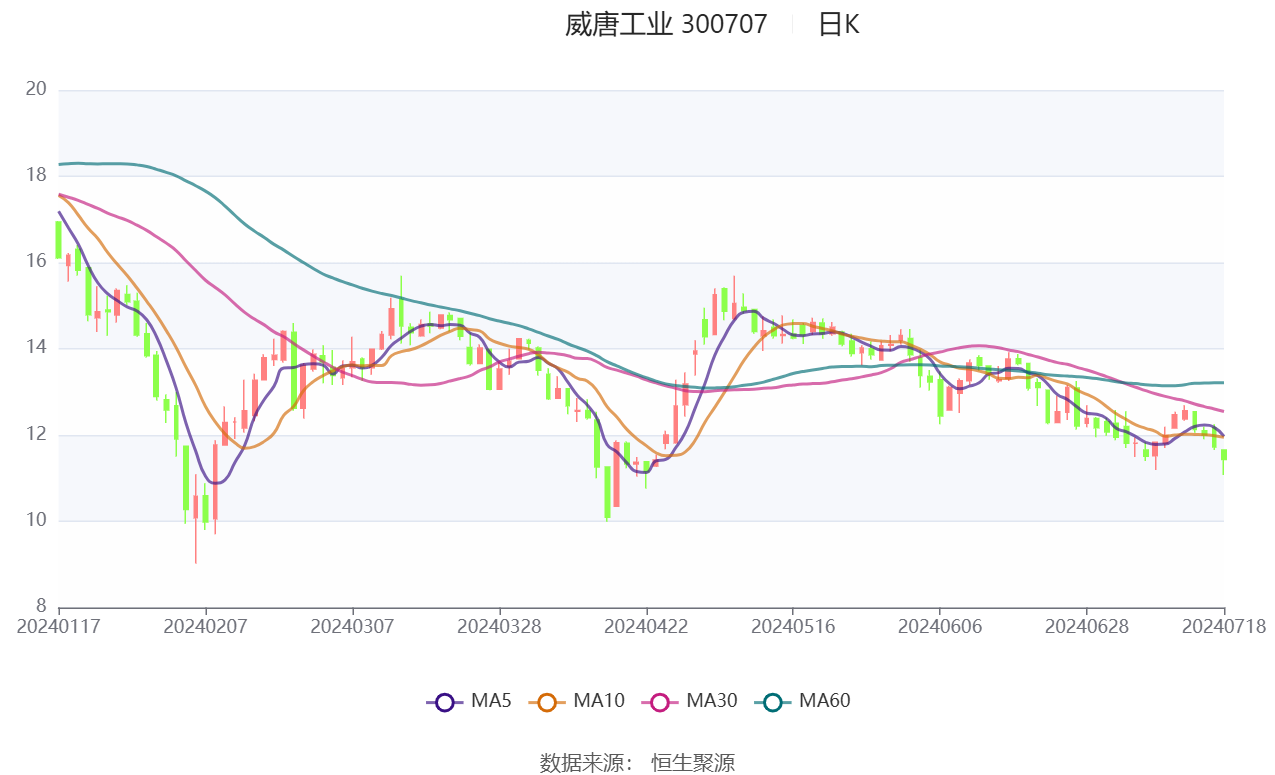This screenshot has width=1275, height=775.
Task: Jump to the 20240718 x-axis date label
Action: [x=1223, y=627]
